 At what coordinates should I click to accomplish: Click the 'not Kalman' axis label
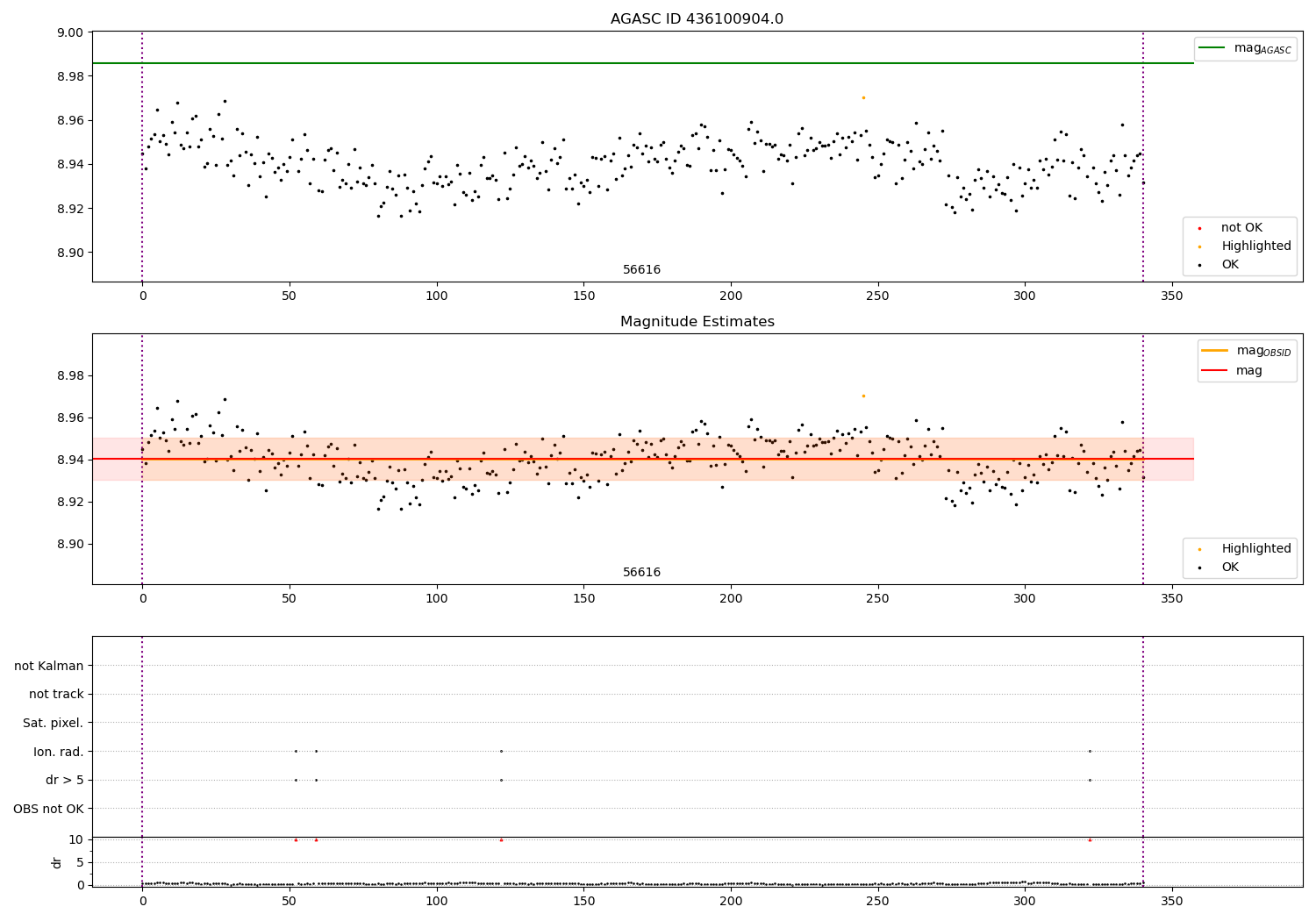[x=49, y=667]
